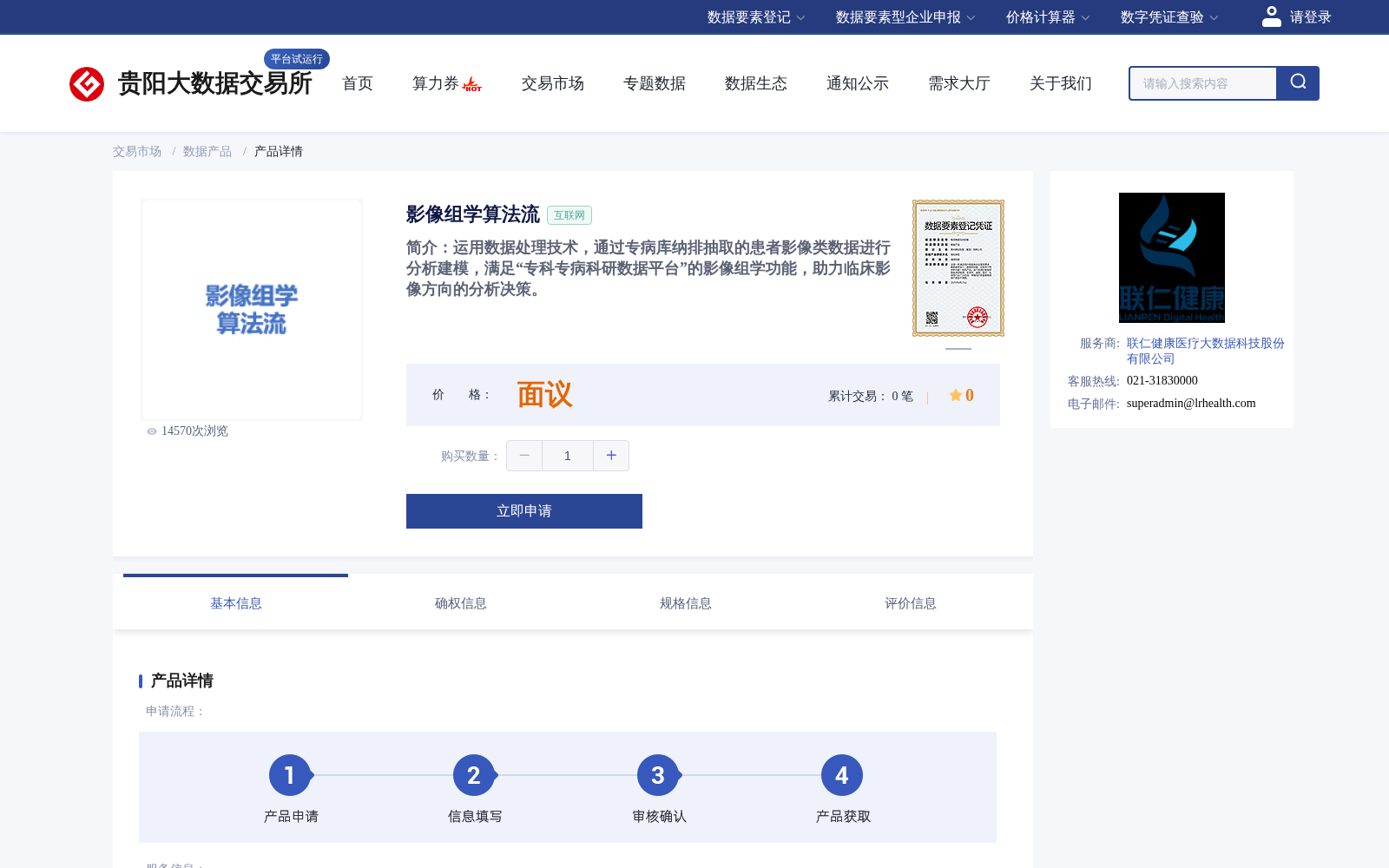Click the purchase quantity number field
Screen dimensions: 1389x868
[x=568, y=456]
